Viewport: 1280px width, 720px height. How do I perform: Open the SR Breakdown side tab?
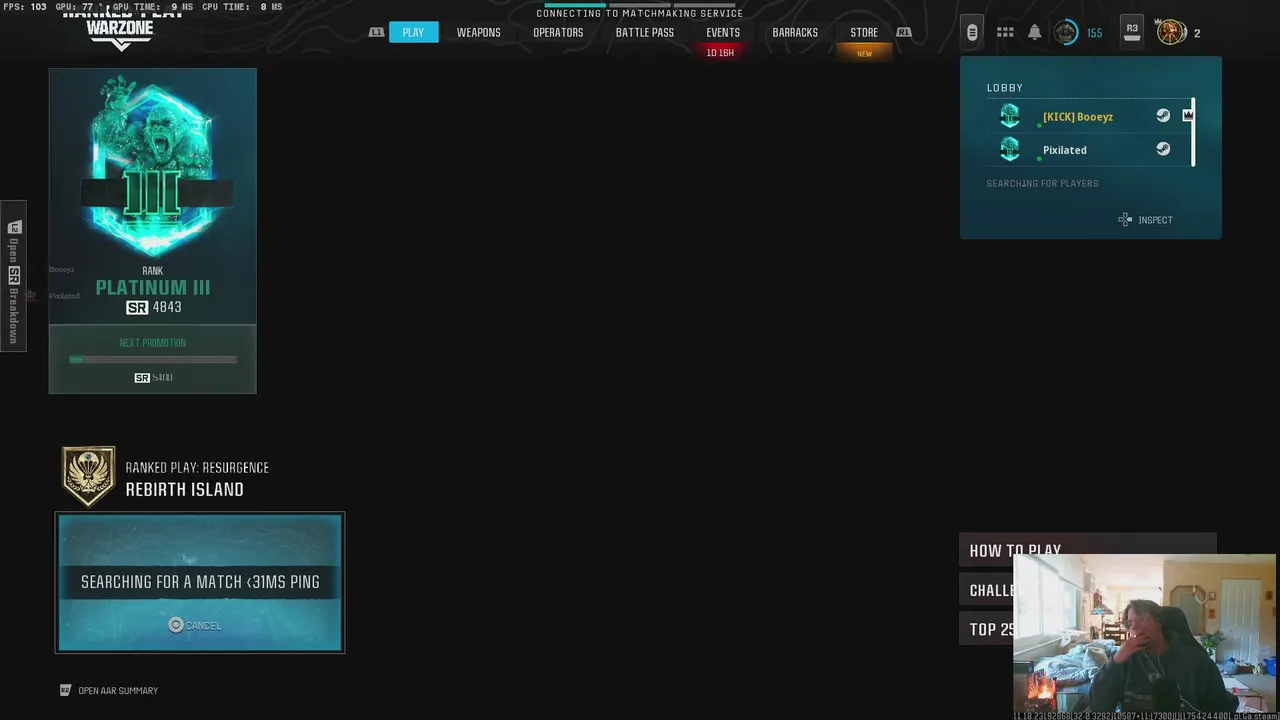[13, 276]
